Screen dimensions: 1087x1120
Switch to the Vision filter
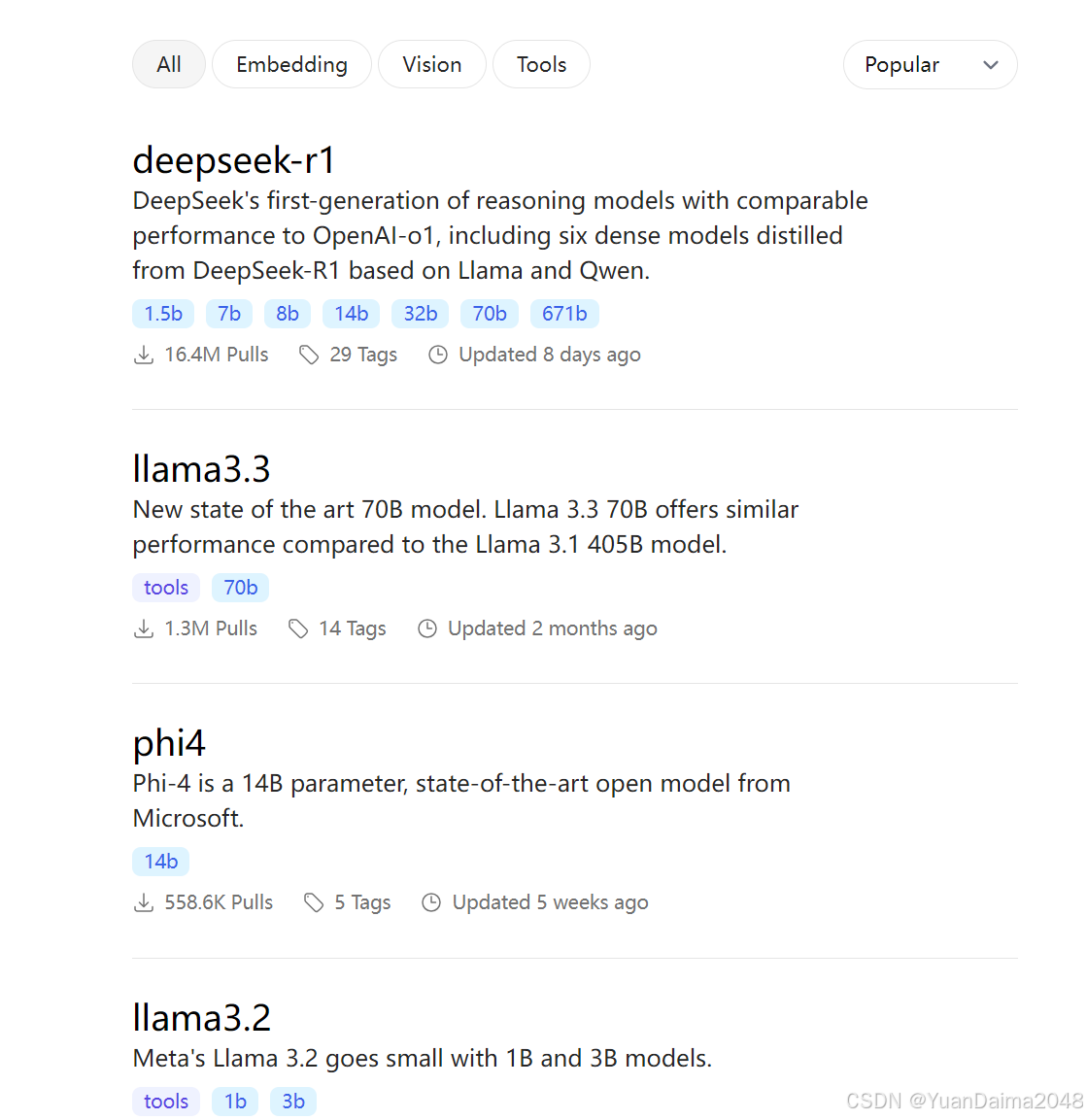click(x=431, y=64)
